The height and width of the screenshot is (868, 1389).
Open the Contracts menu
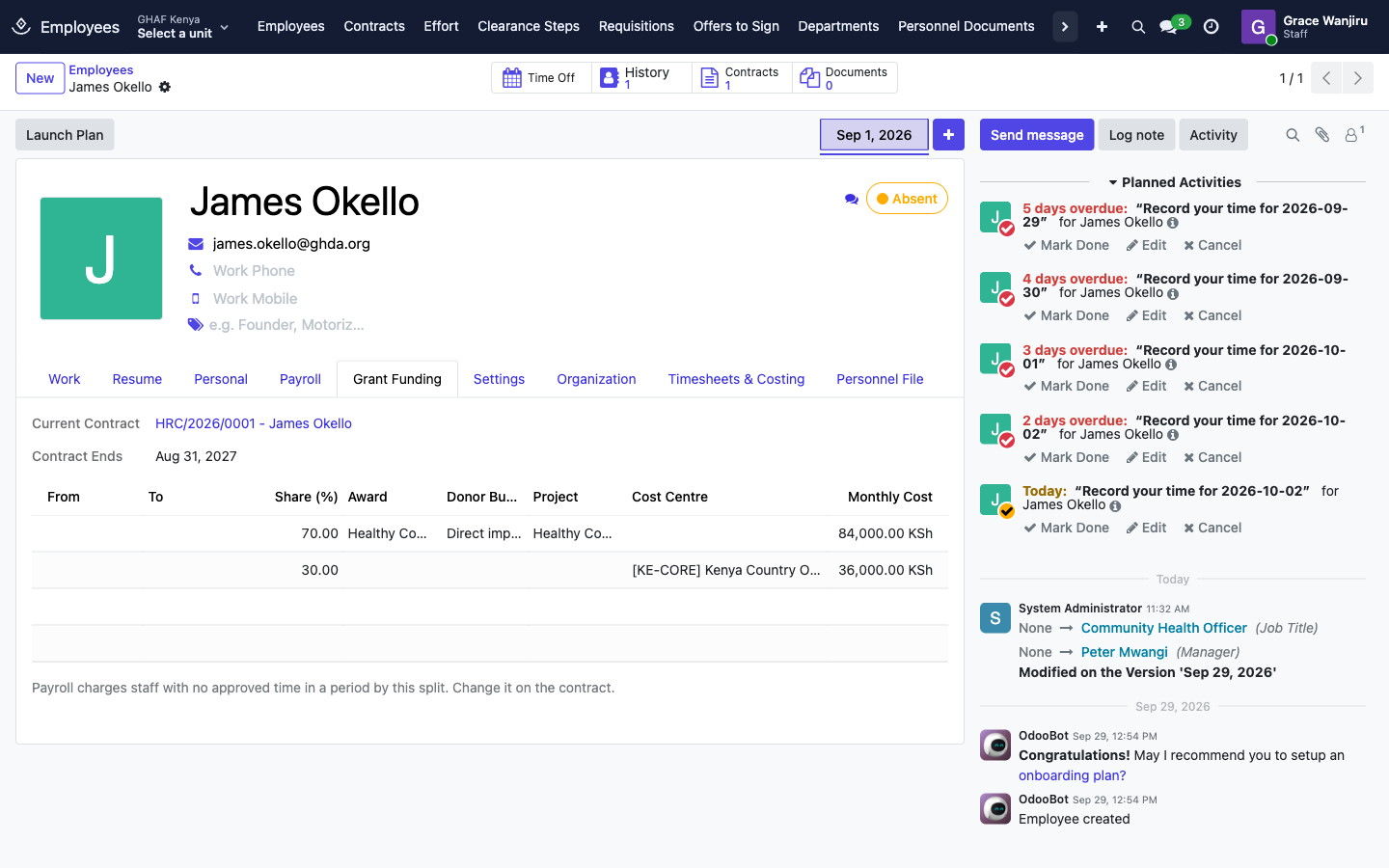click(374, 26)
